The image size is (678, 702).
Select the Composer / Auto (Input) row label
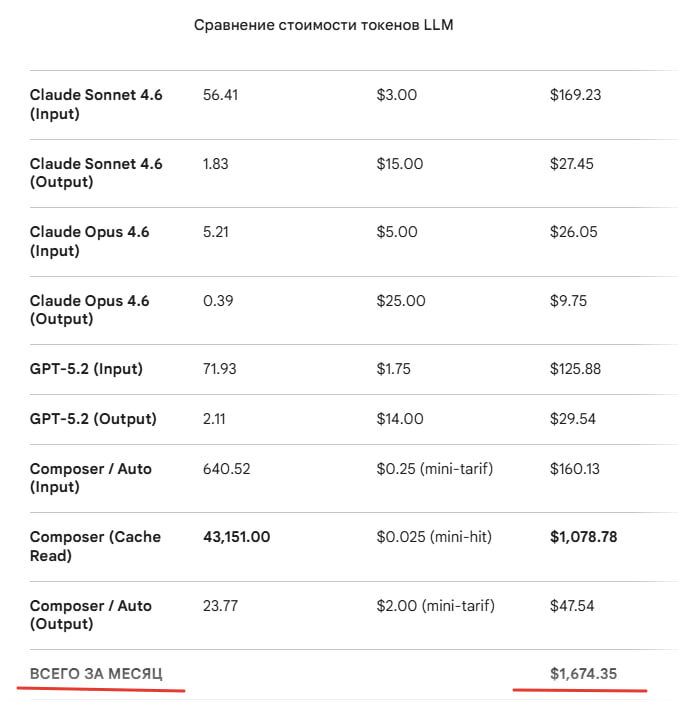(x=91, y=477)
